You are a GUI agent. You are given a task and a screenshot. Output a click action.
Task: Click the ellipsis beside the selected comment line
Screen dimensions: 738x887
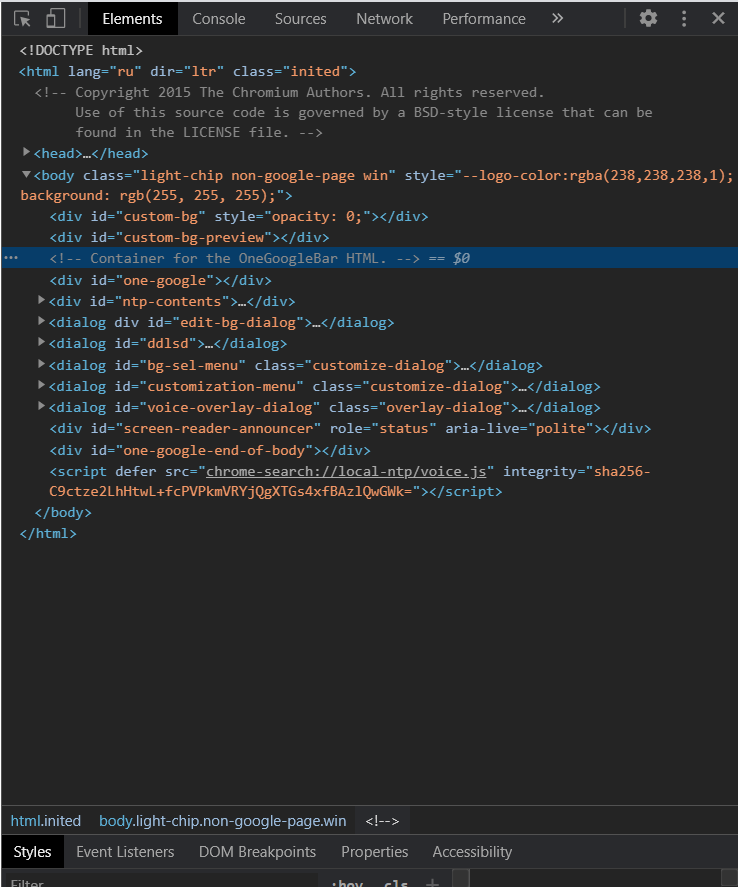pyautogui.click(x=11, y=258)
